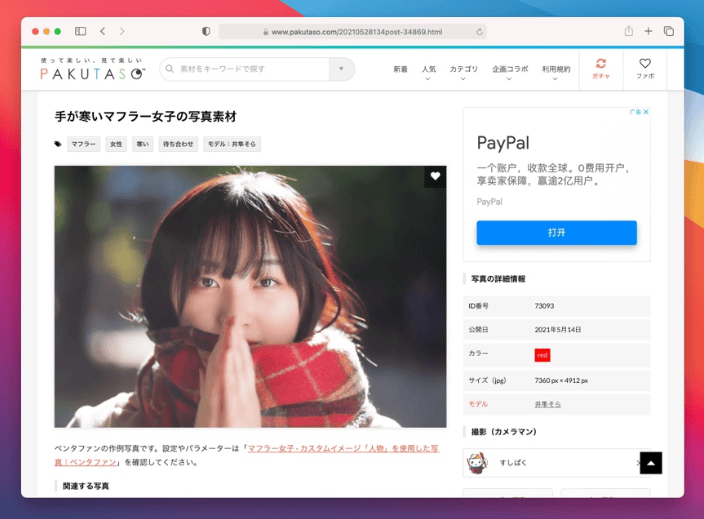Click the heart favorite icon on photo
Viewport: 704px width, 519px height.
point(435,177)
